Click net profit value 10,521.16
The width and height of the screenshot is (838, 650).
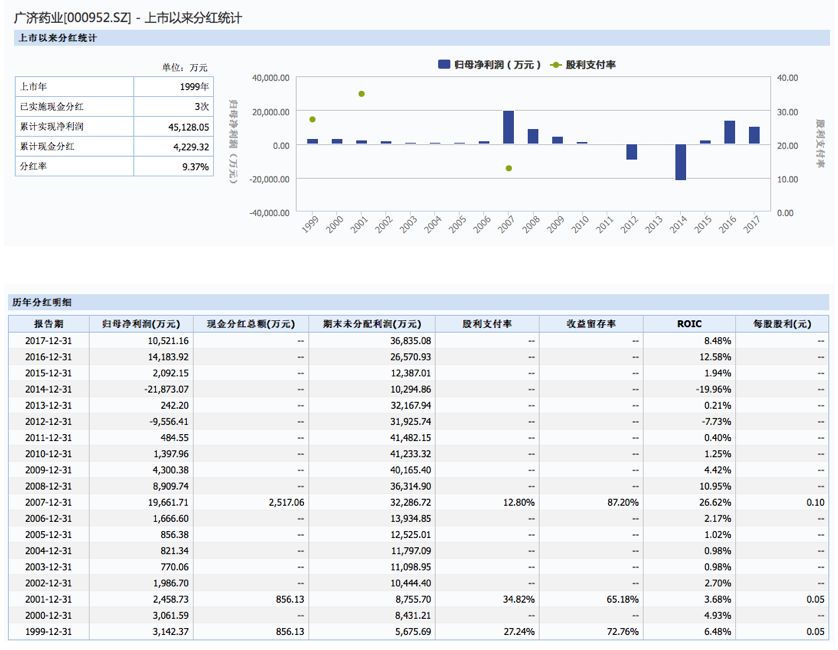tap(168, 341)
